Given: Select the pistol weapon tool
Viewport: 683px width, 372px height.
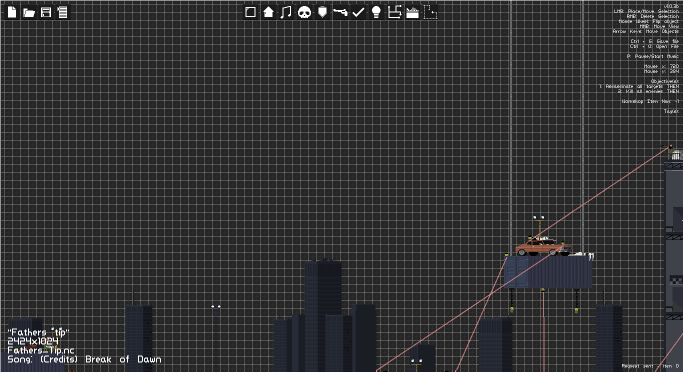Looking at the screenshot, I should (340, 12).
